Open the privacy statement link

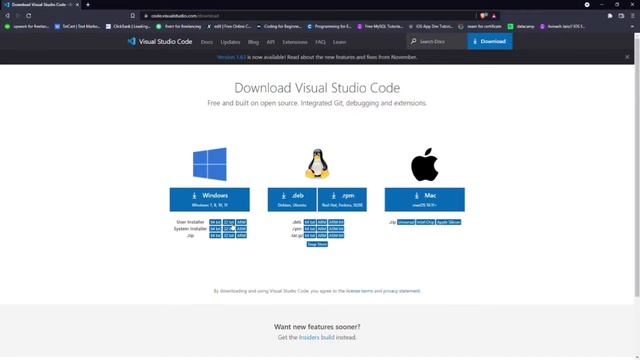coord(402,291)
